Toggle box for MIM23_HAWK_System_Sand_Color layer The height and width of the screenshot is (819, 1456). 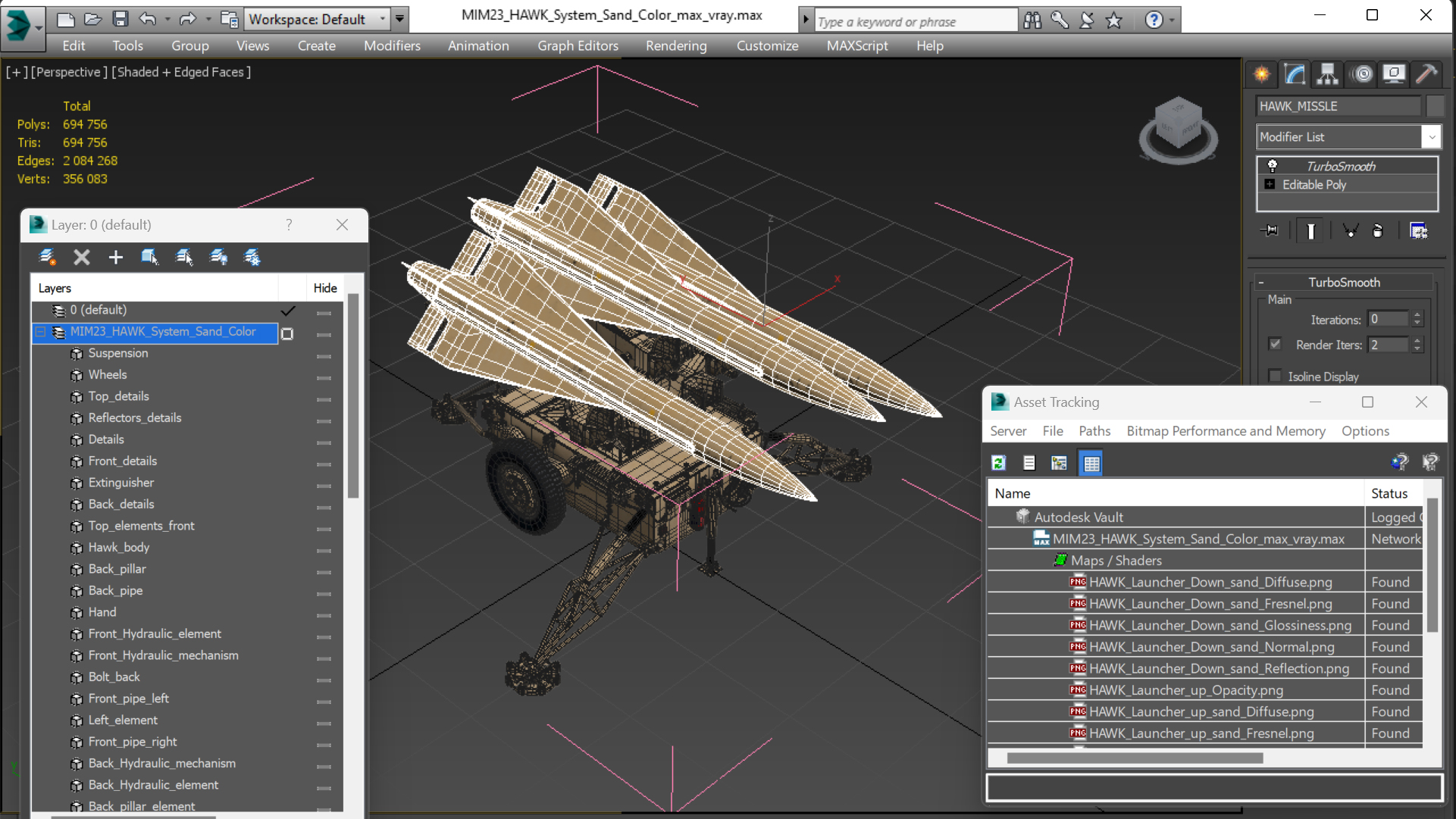[x=287, y=333]
